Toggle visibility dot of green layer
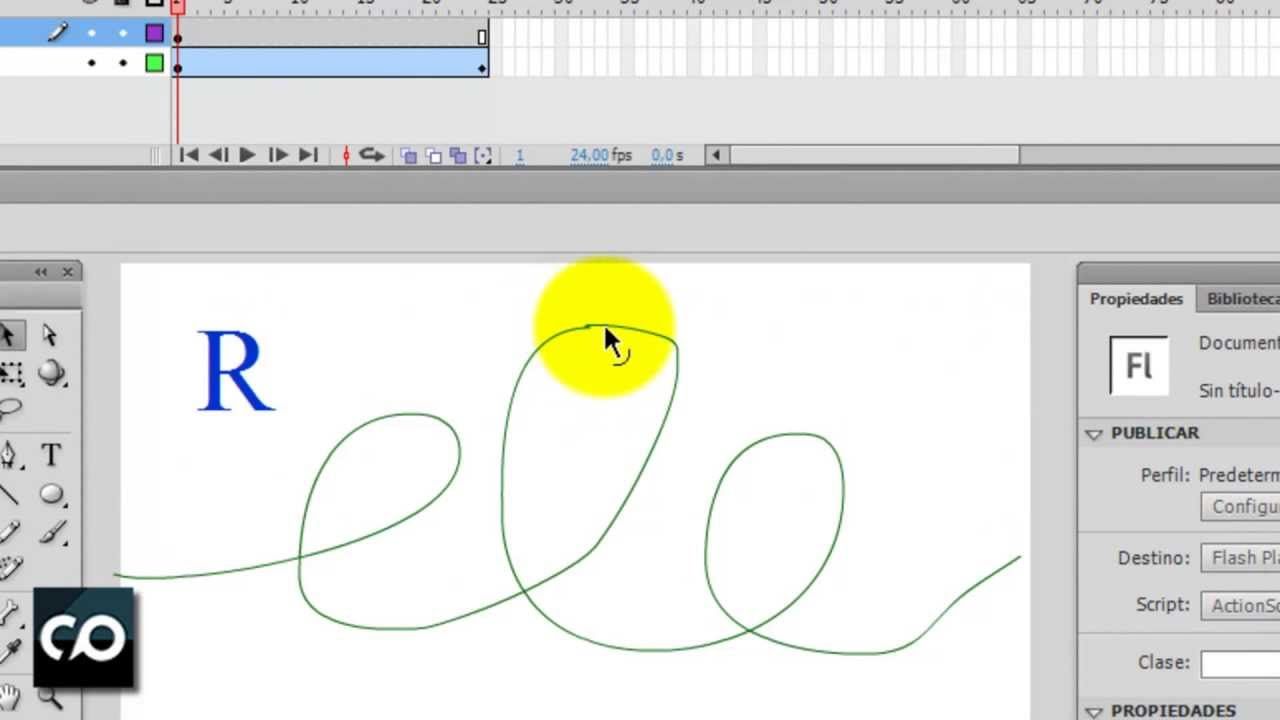Screen dimensions: 1280x720 [92, 63]
